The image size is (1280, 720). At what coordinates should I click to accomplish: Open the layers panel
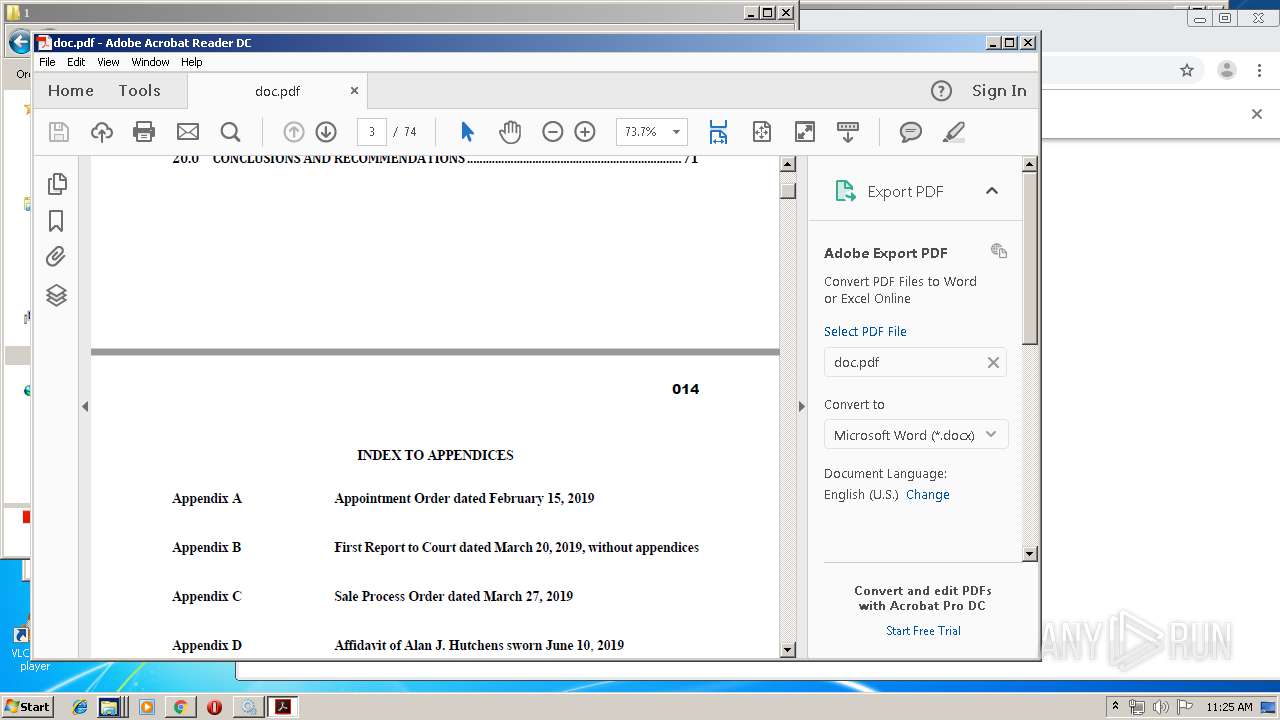tap(57, 295)
